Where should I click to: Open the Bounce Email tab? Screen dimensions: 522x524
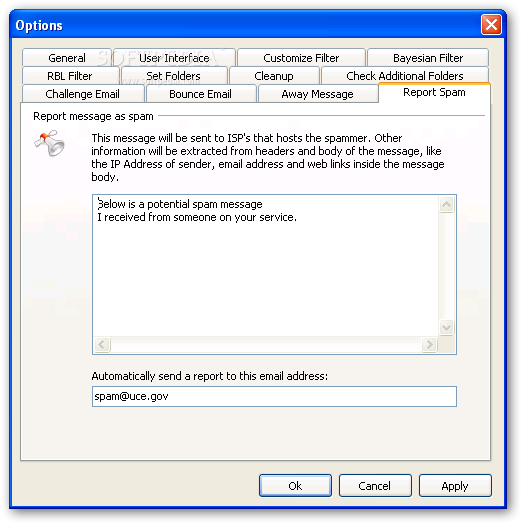click(x=201, y=94)
